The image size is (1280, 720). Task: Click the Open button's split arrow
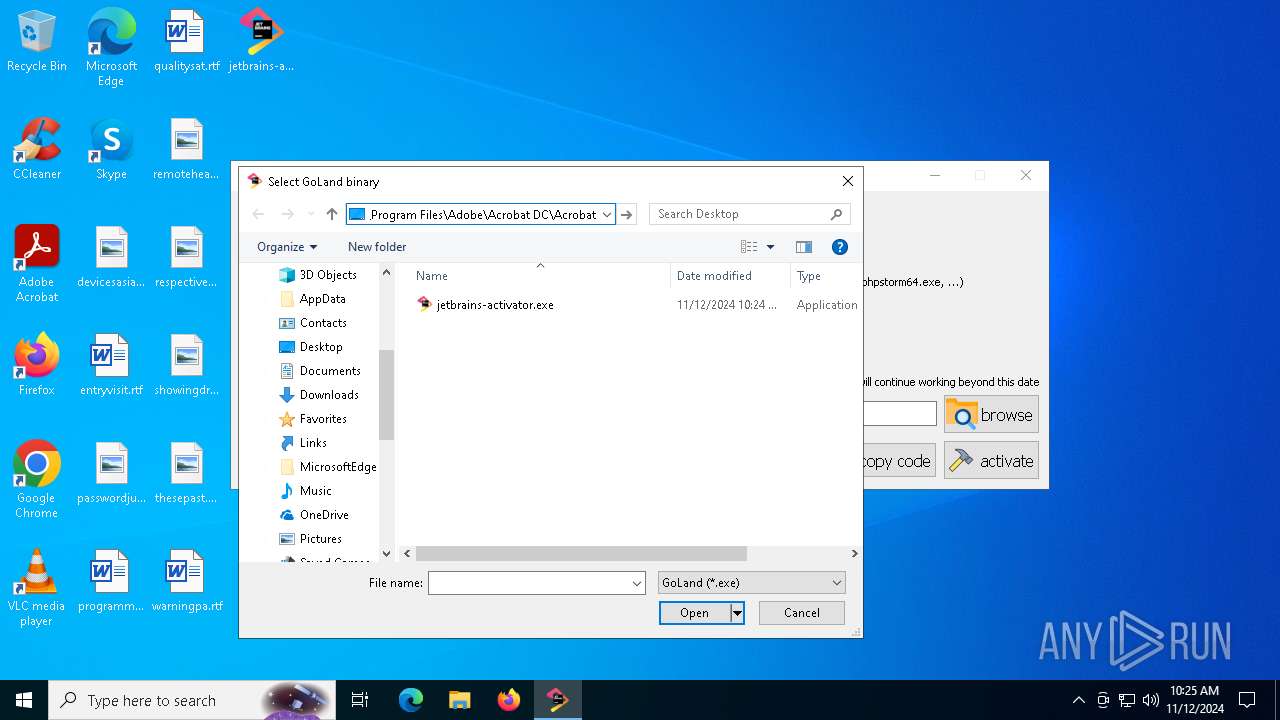(737, 613)
